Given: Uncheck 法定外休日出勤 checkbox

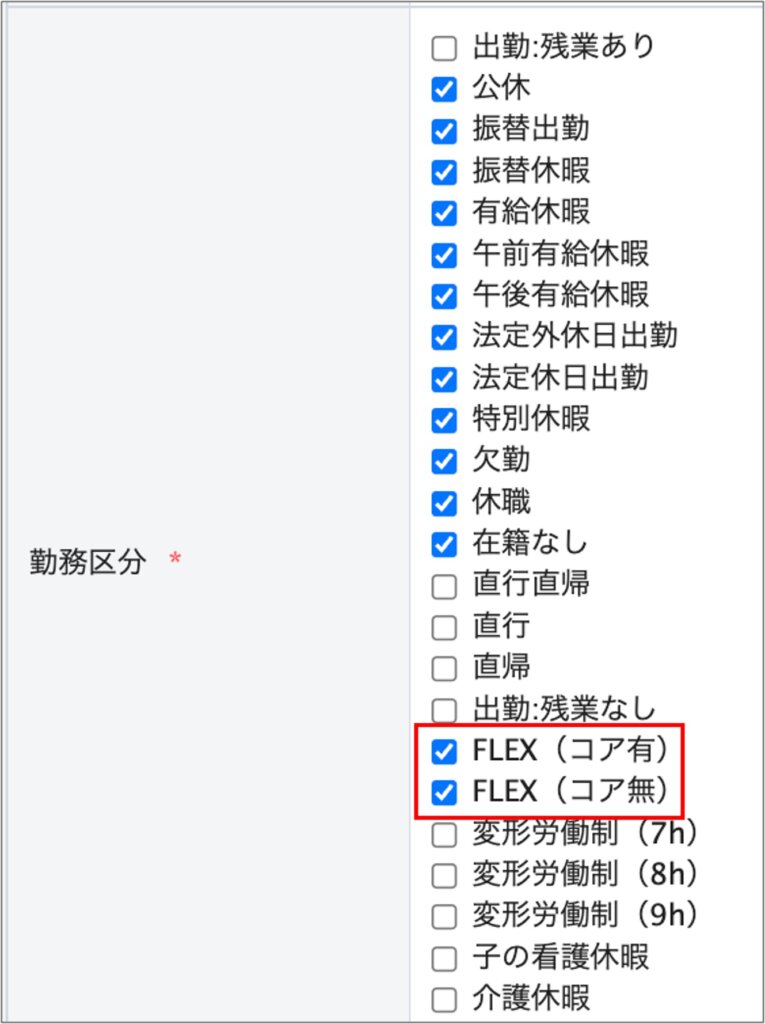Looking at the screenshot, I should pos(444,337).
